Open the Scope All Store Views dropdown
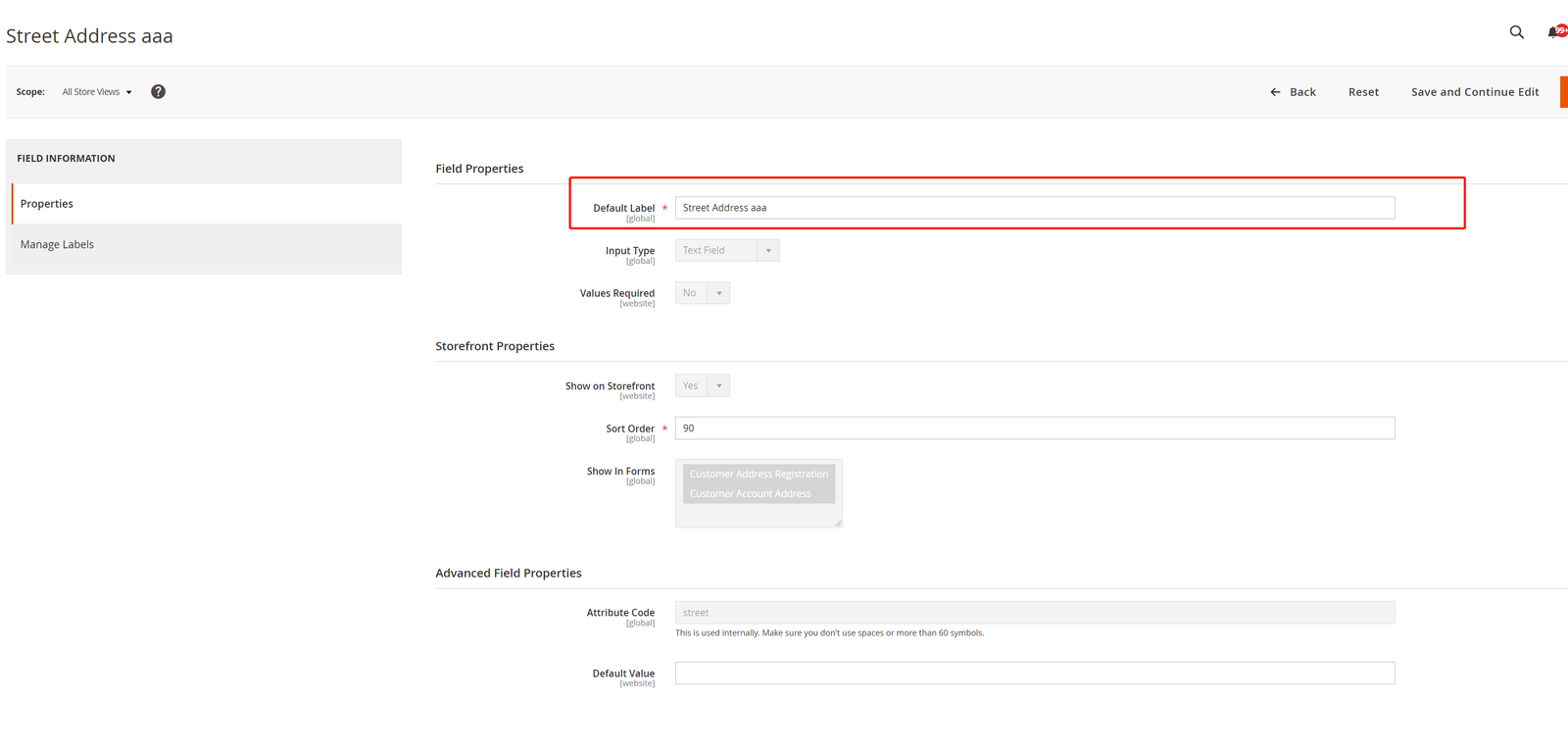The height and width of the screenshot is (755, 1568). pos(97,92)
